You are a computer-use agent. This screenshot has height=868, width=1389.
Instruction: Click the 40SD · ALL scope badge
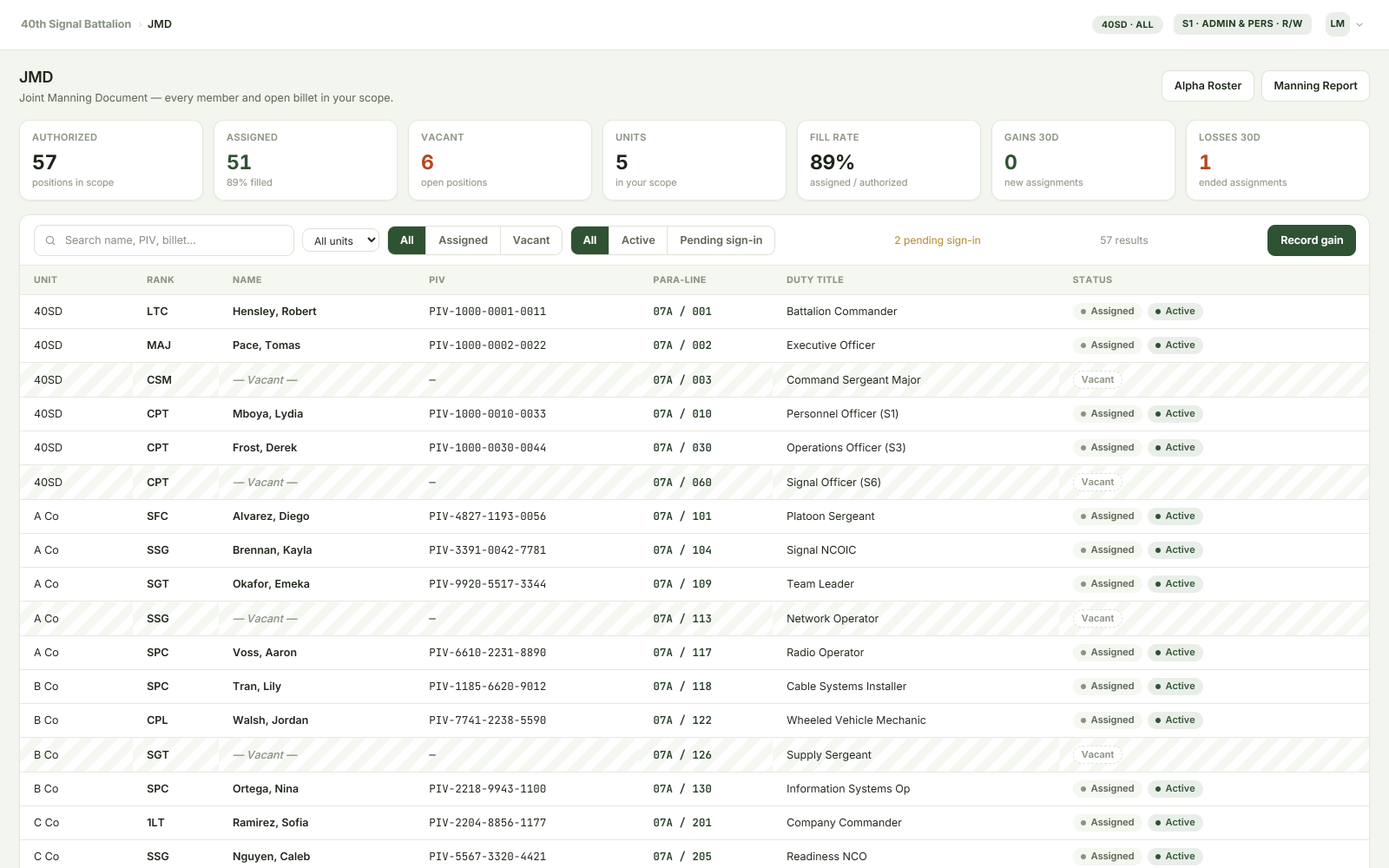pyautogui.click(x=1127, y=24)
